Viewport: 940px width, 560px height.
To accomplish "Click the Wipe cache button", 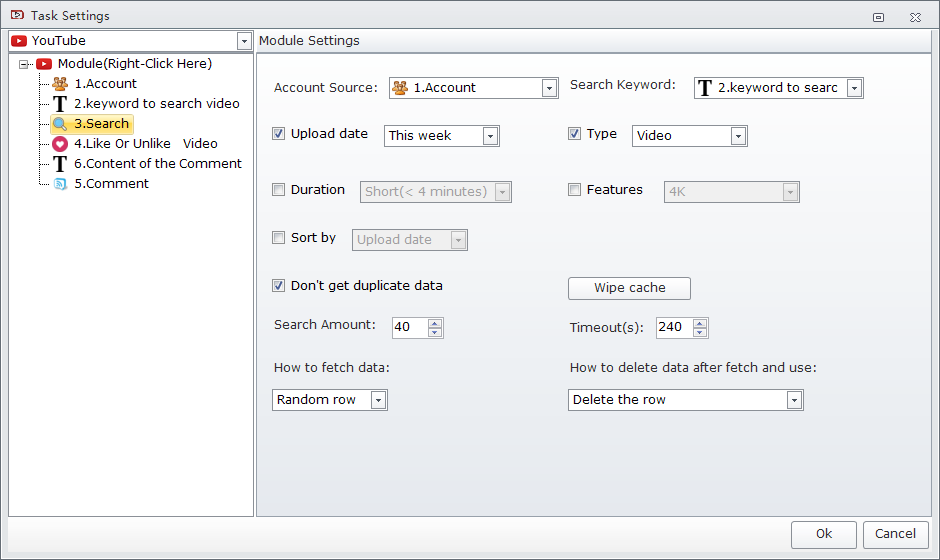I will pyautogui.click(x=629, y=288).
